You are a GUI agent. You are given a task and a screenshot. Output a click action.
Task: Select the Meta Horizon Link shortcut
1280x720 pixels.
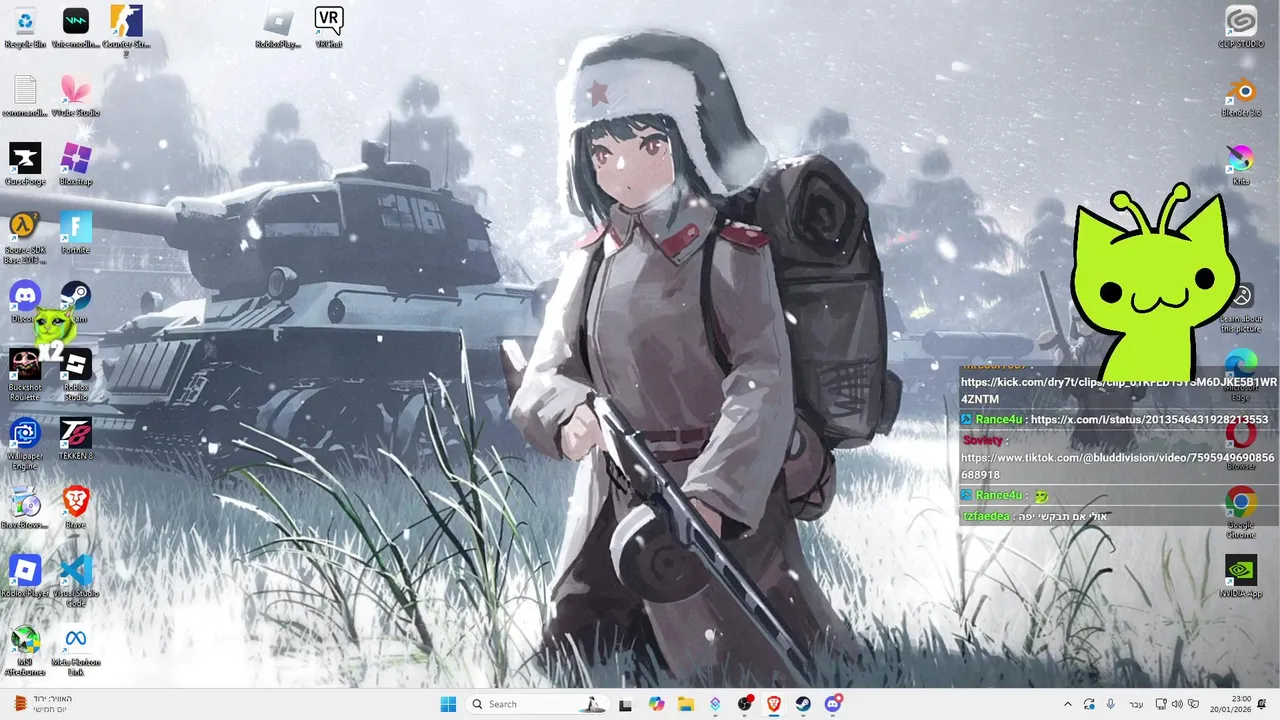coord(75,650)
